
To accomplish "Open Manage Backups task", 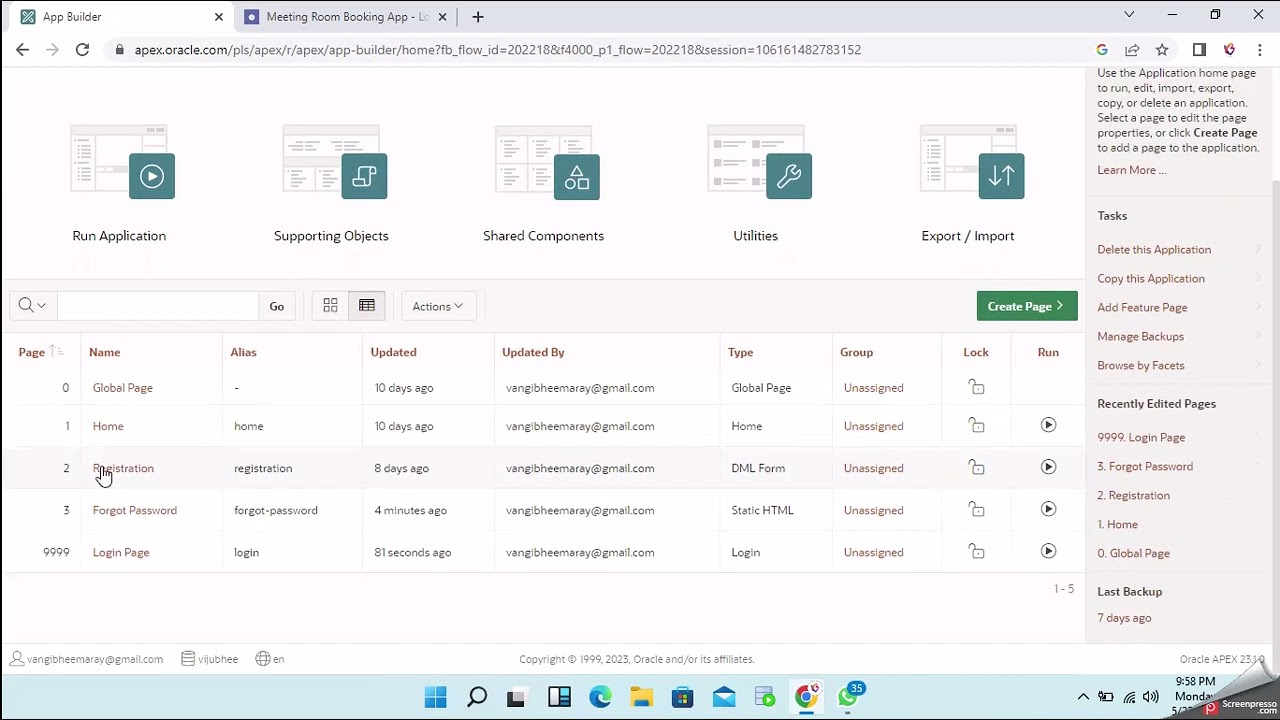I will [x=1140, y=336].
